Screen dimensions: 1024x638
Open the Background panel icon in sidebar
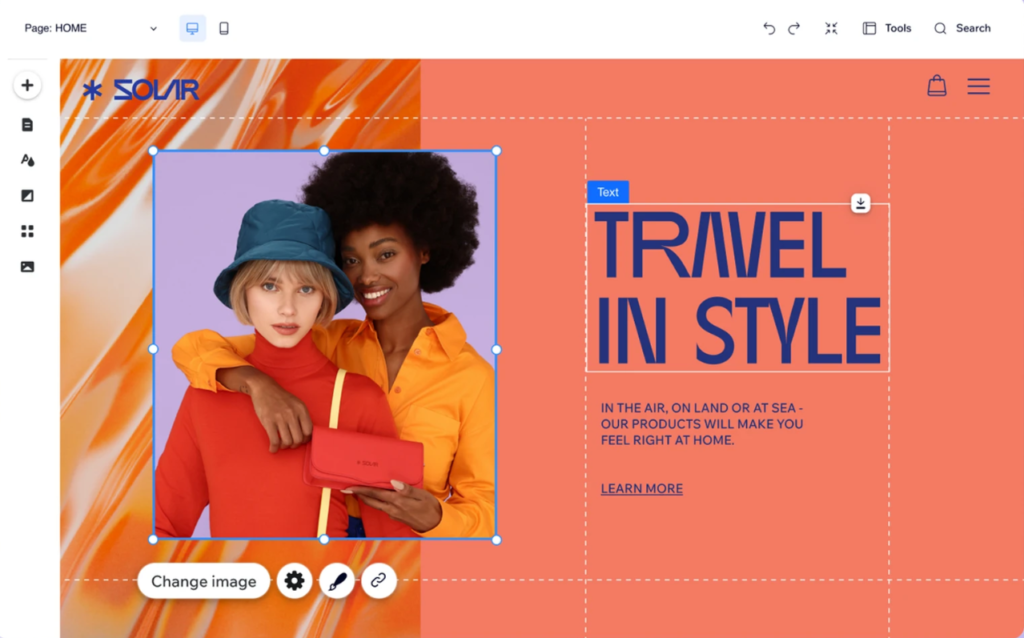(x=27, y=196)
